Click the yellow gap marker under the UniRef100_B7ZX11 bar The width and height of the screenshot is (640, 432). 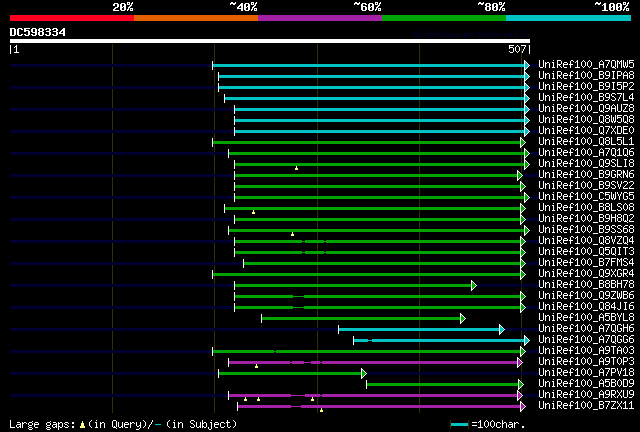point(321,410)
